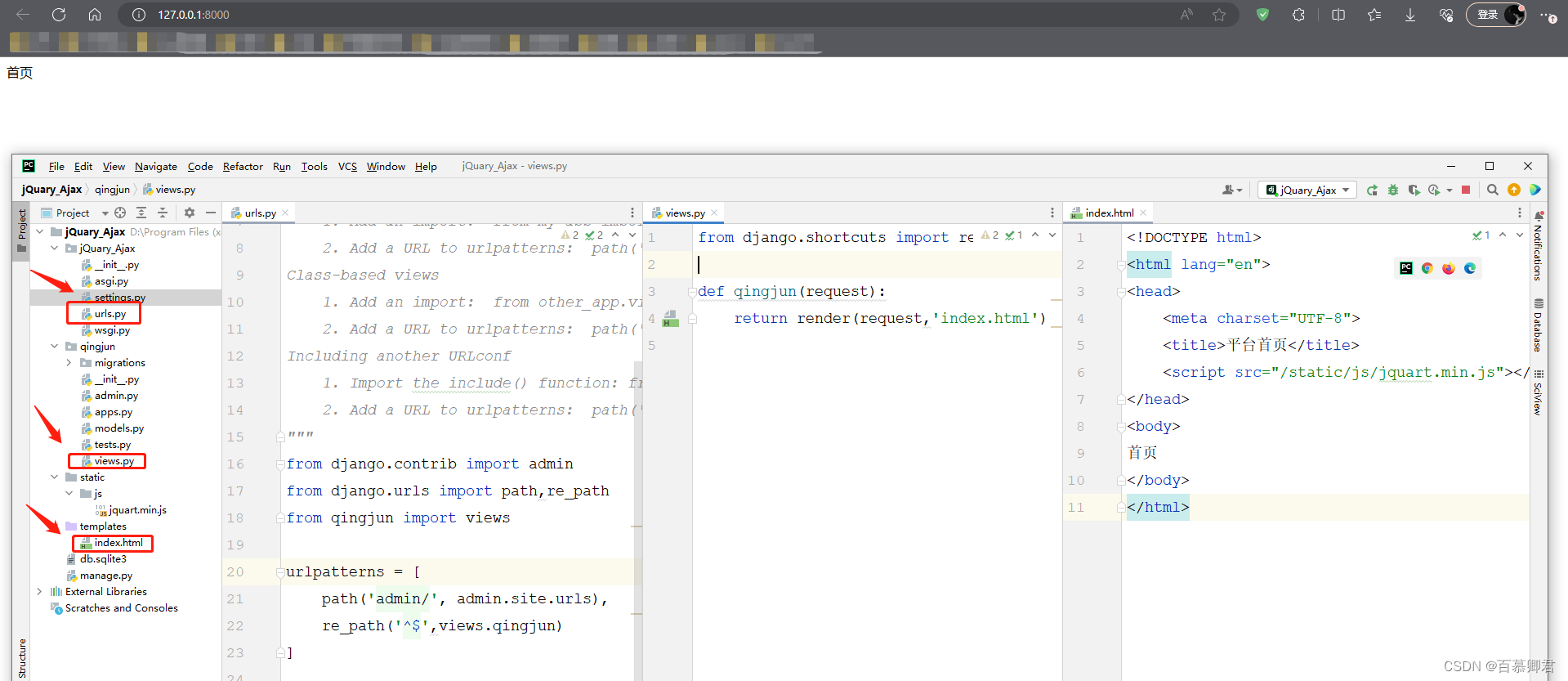This screenshot has width=1568, height=681.
Task: Close the views.py tab
Action: [x=714, y=213]
